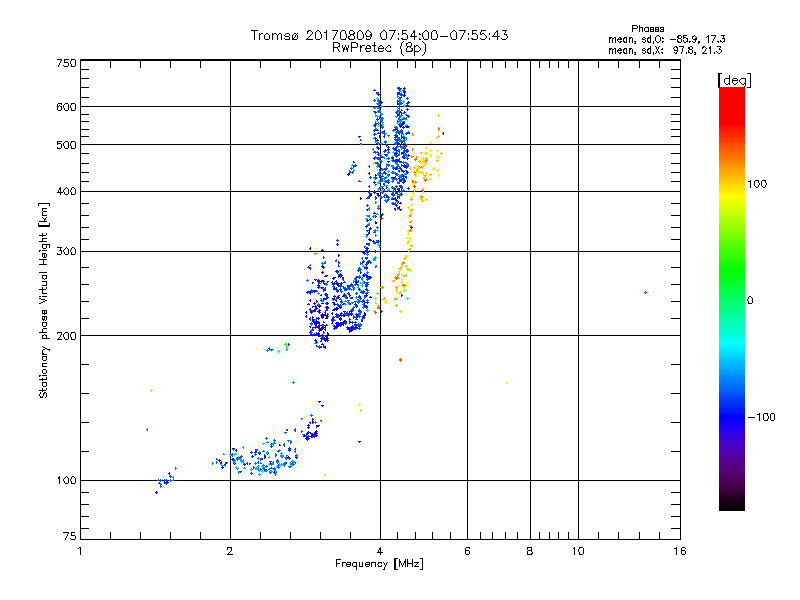Click the x-axis tick label "4"
The image size is (800, 600).
coord(380,551)
